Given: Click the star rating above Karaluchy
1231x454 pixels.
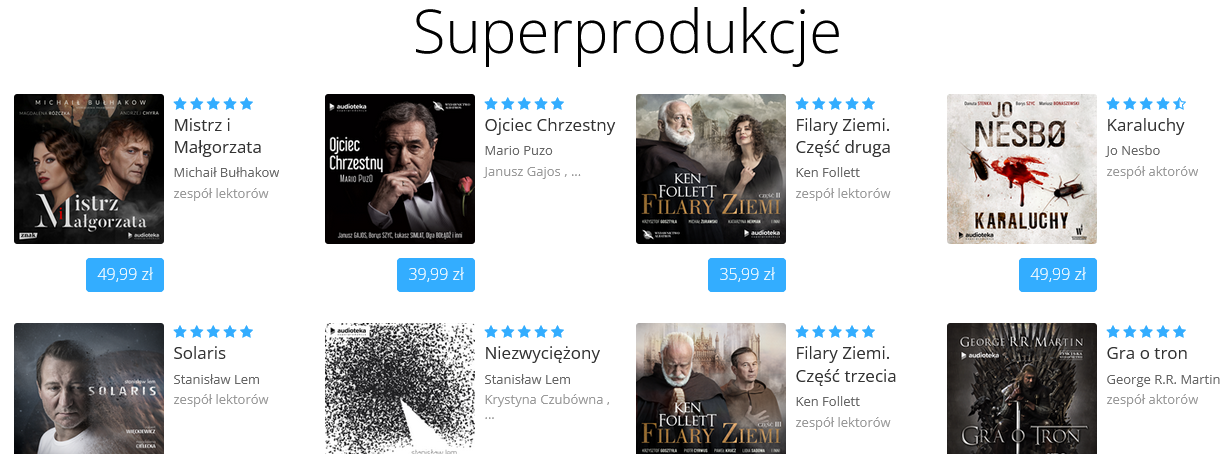Looking at the screenshot, I should (1146, 103).
